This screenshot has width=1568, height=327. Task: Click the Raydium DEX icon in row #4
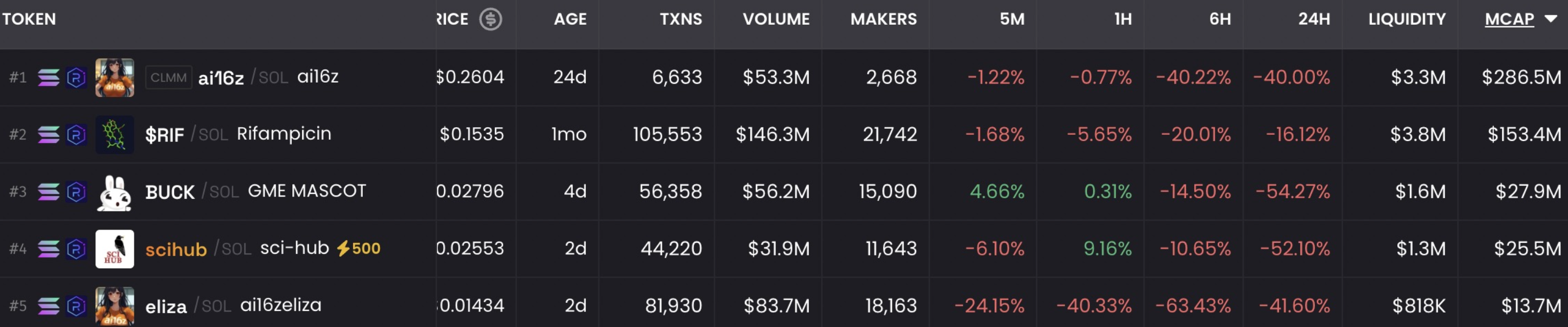[x=76, y=249]
